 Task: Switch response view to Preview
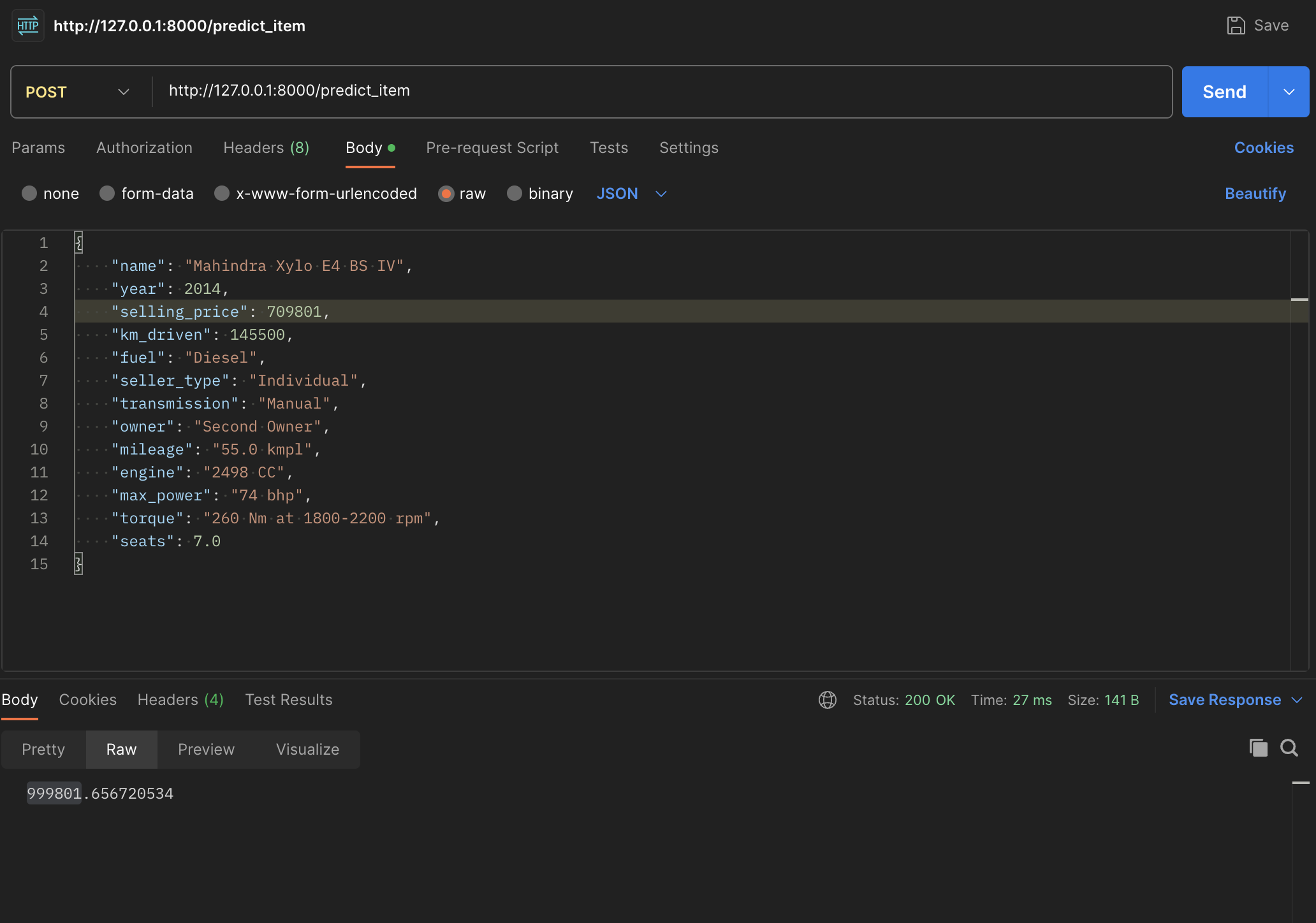click(x=206, y=750)
